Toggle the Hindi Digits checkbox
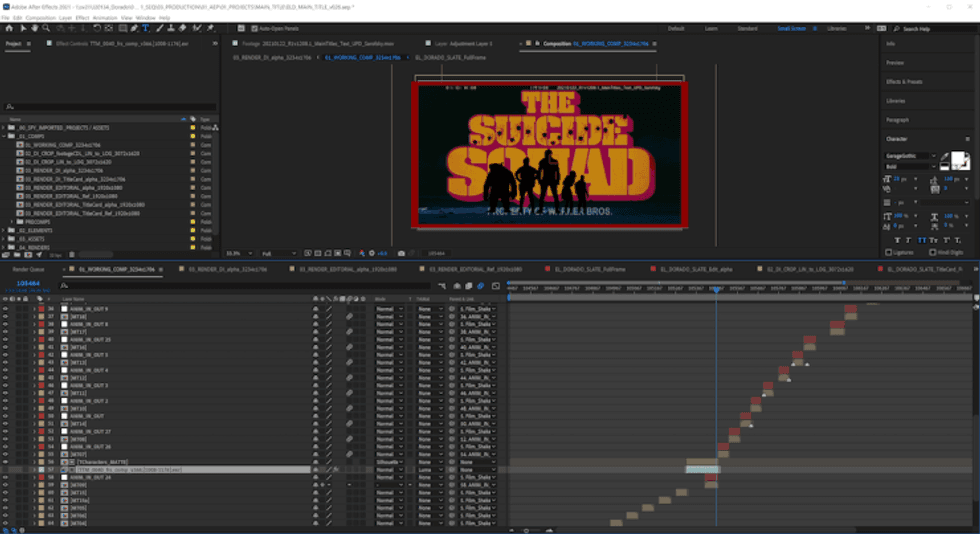This screenshot has height=534, width=980. click(932, 252)
